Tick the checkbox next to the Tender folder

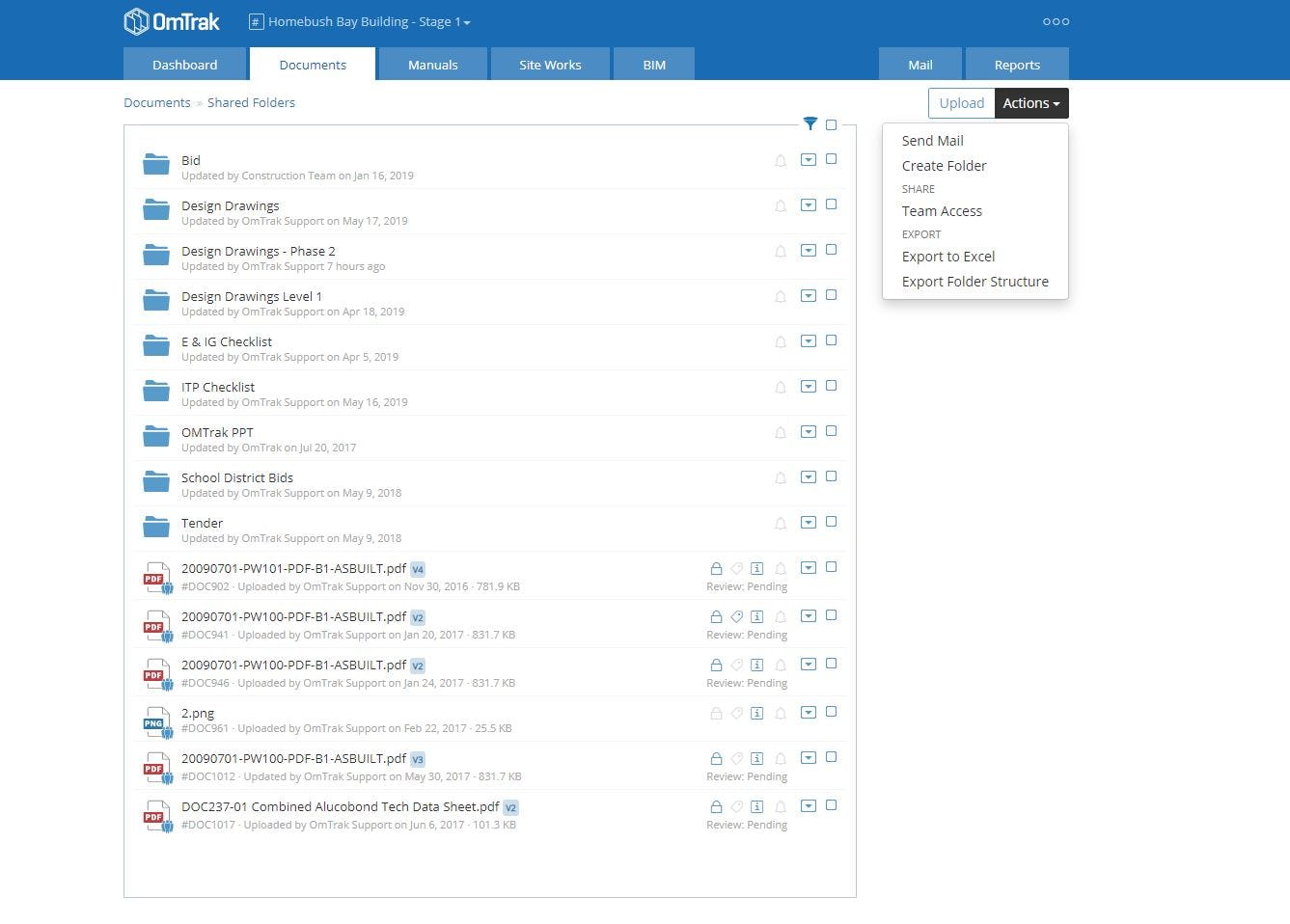tap(831, 522)
